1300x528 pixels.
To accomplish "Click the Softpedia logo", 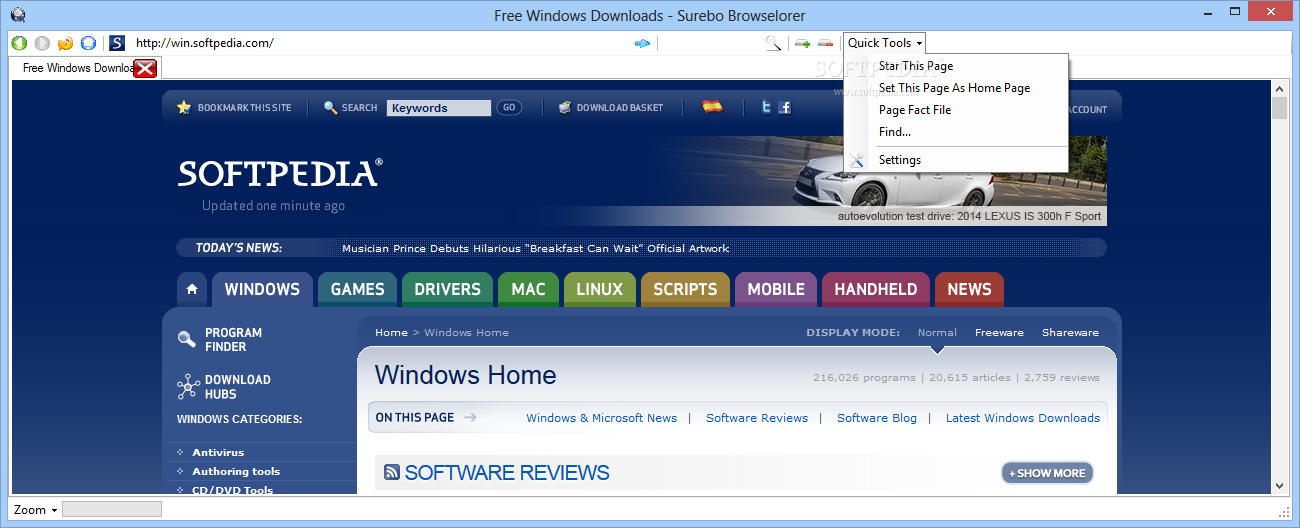I will (x=279, y=174).
